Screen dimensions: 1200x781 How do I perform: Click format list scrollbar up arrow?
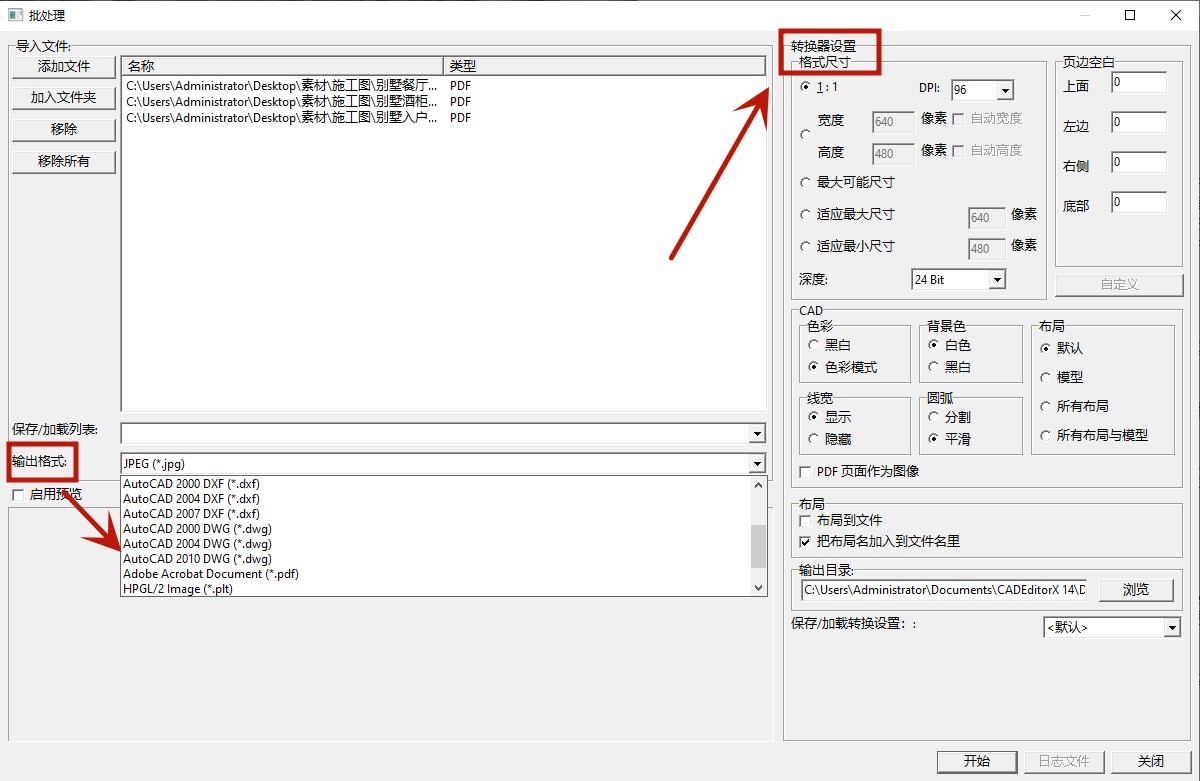click(x=758, y=485)
